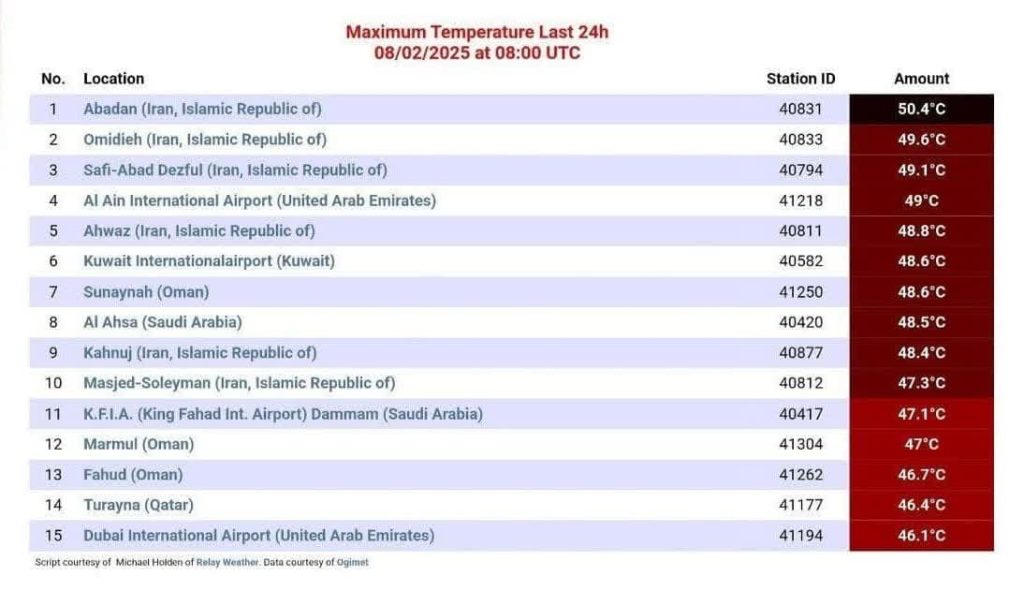
Task: Open the Ogimet data source link
Action: coord(353,562)
